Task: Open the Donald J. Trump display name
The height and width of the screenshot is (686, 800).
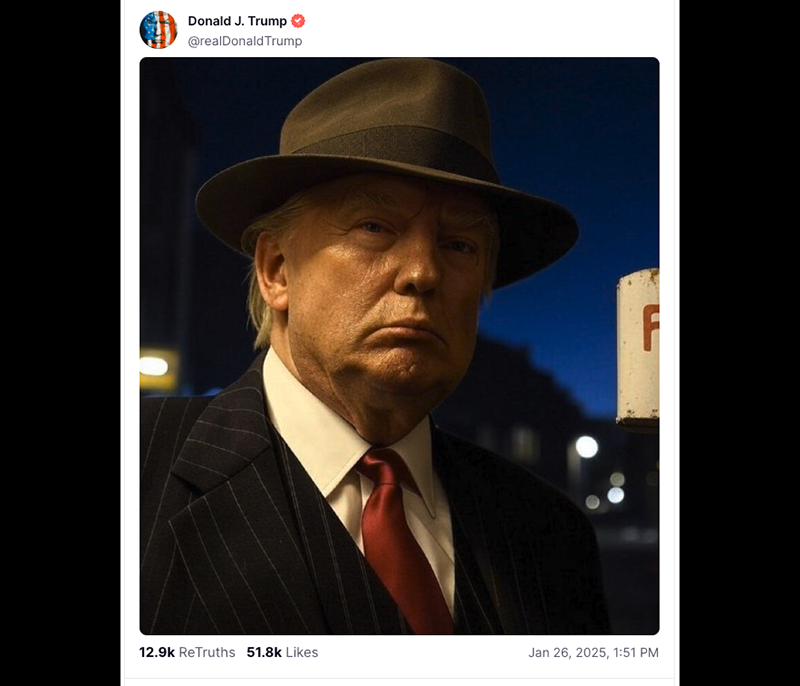Action: 237,21
